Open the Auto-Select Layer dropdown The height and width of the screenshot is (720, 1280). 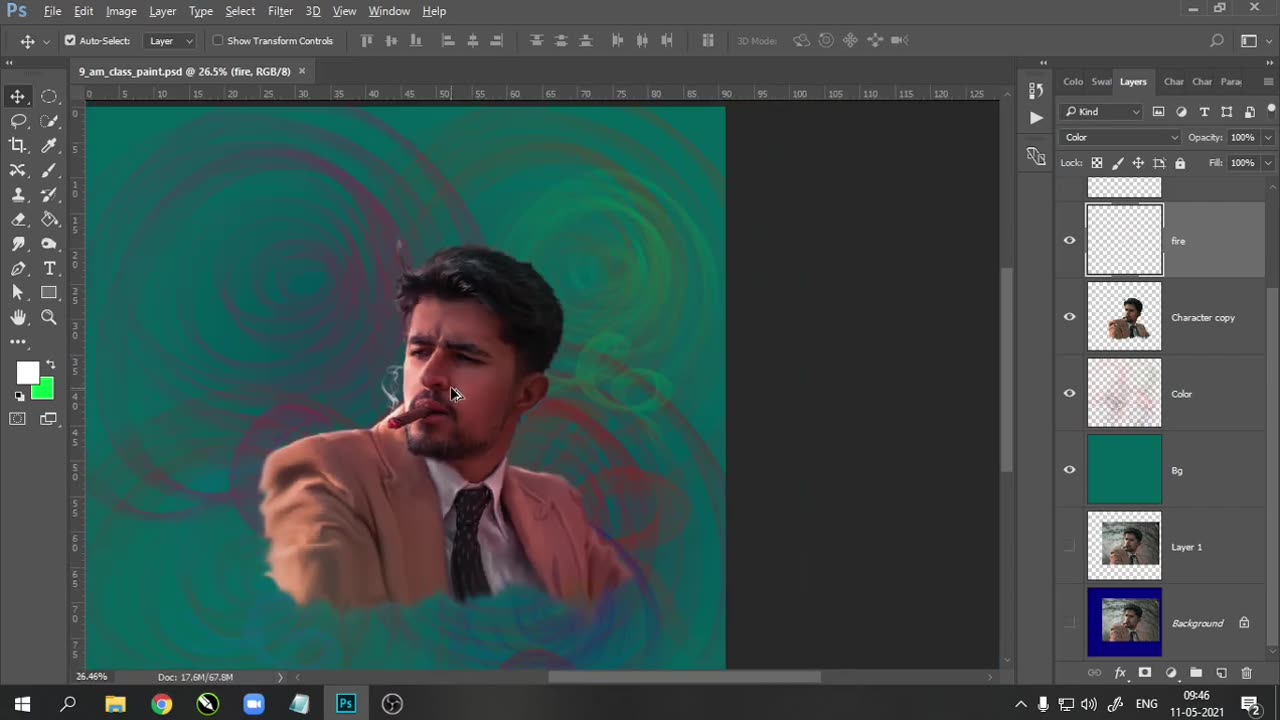(x=170, y=41)
